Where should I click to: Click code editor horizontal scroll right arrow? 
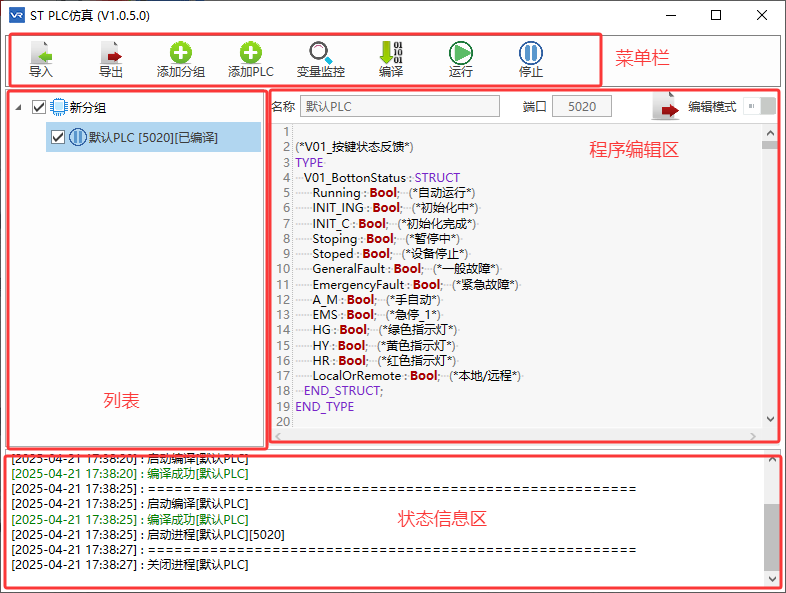[753, 436]
